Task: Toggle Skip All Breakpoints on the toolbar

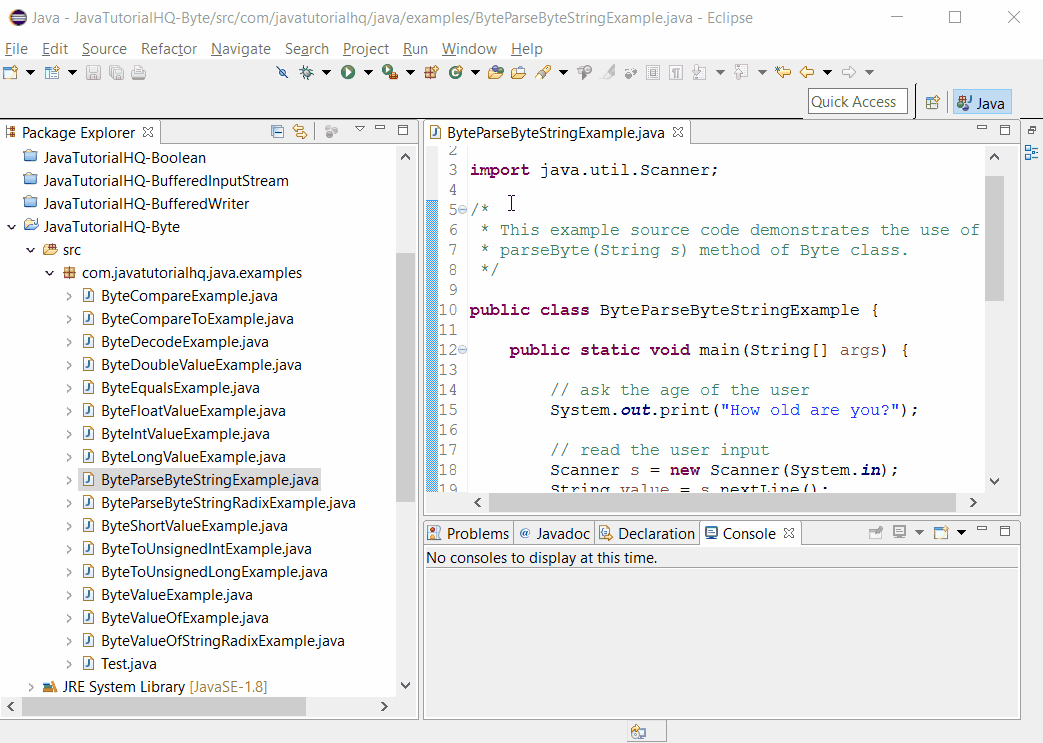Action: pos(282,71)
